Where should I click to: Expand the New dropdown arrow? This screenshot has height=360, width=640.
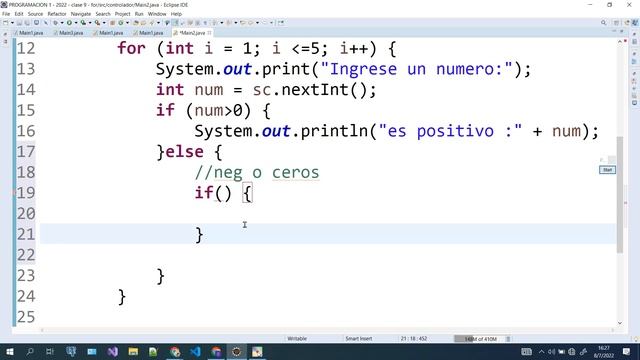[12, 23]
